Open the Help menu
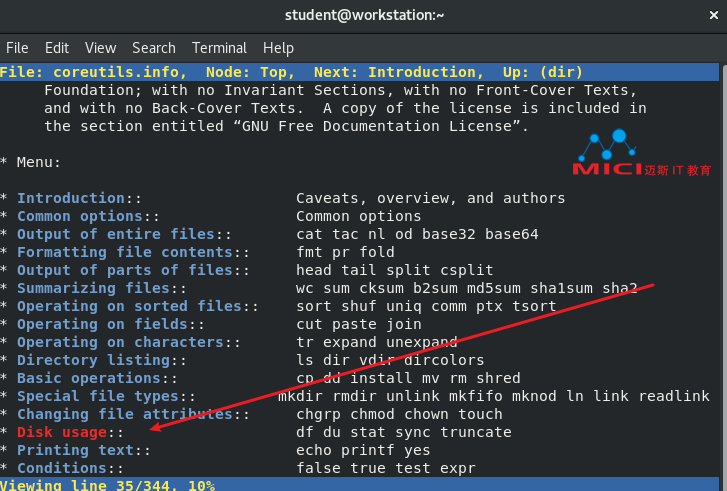 (278, 48)
